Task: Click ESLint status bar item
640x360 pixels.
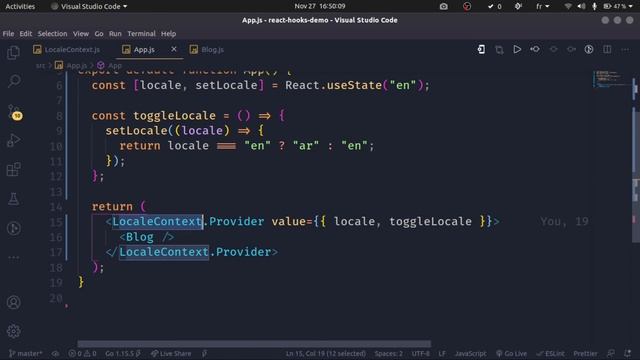Action: pyautogui.click(x=550, y=353)
